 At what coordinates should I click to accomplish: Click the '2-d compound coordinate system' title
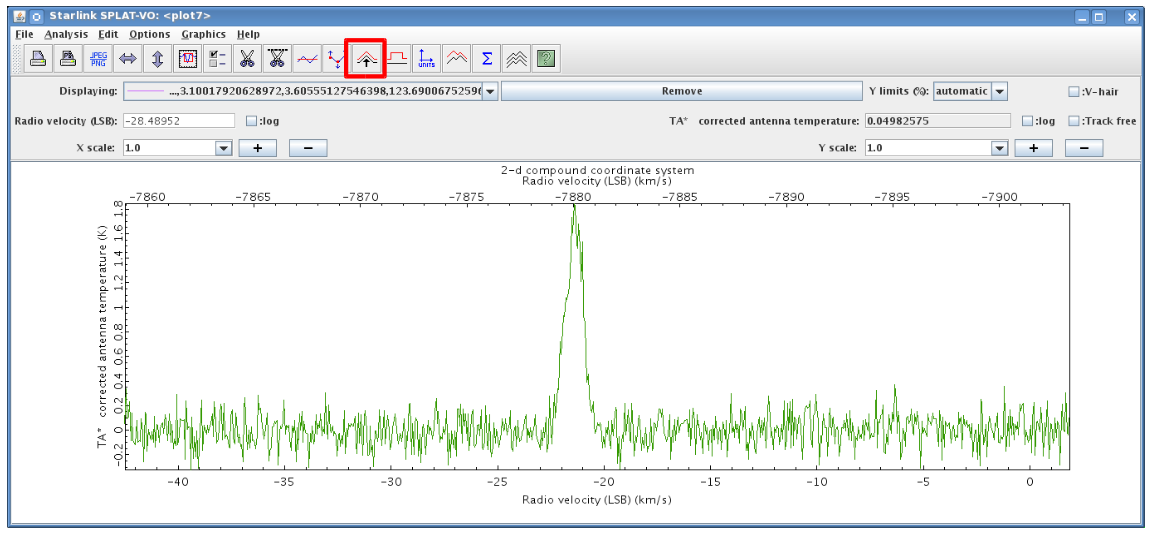[x=597, y=170]
